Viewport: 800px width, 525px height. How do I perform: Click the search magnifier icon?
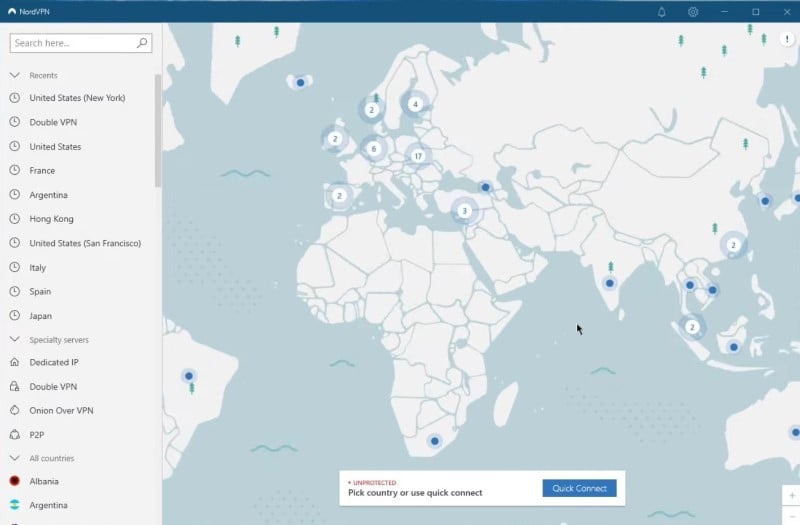point(142,43)
